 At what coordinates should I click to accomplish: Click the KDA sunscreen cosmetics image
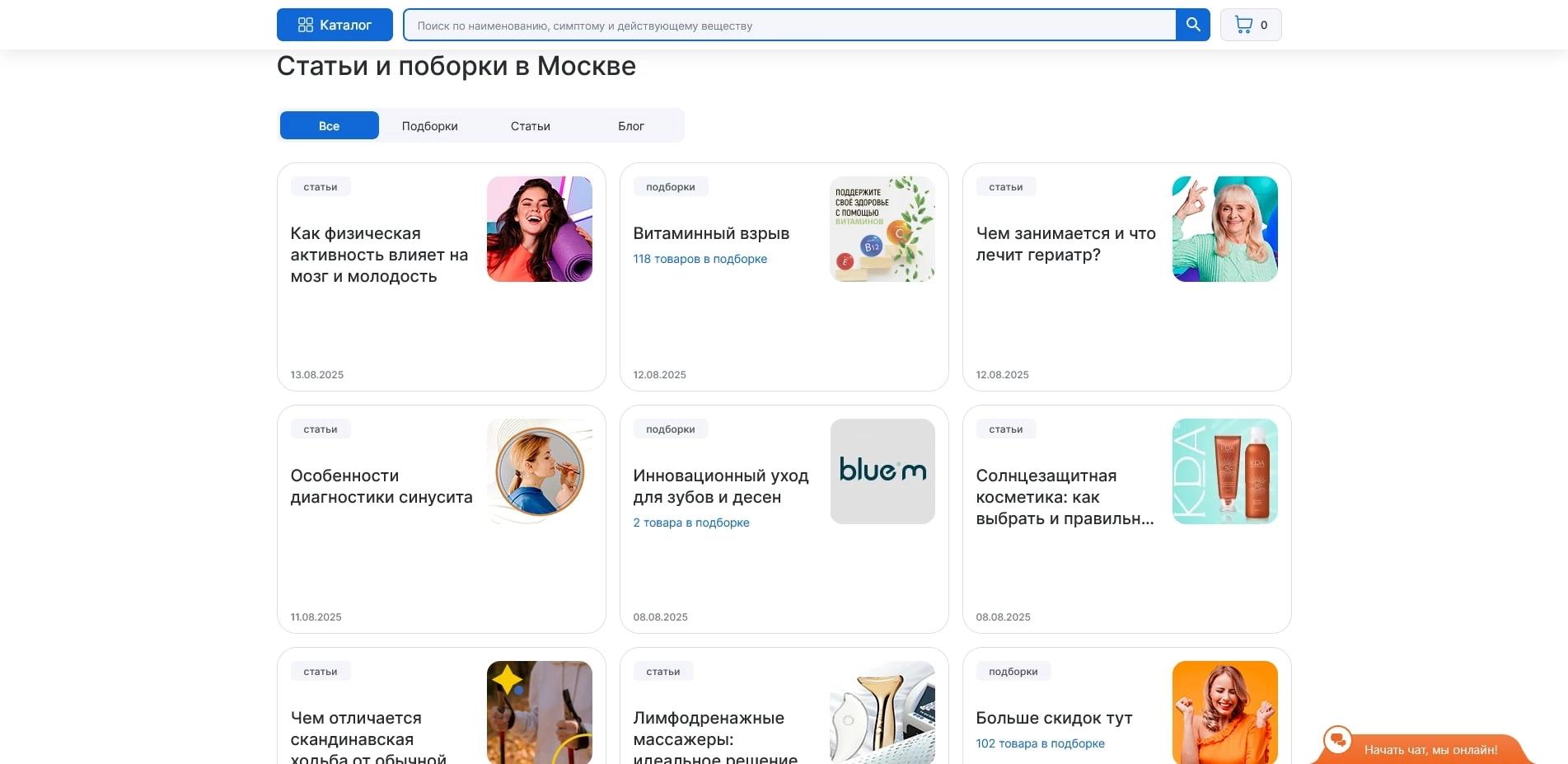coord(1225,471)
